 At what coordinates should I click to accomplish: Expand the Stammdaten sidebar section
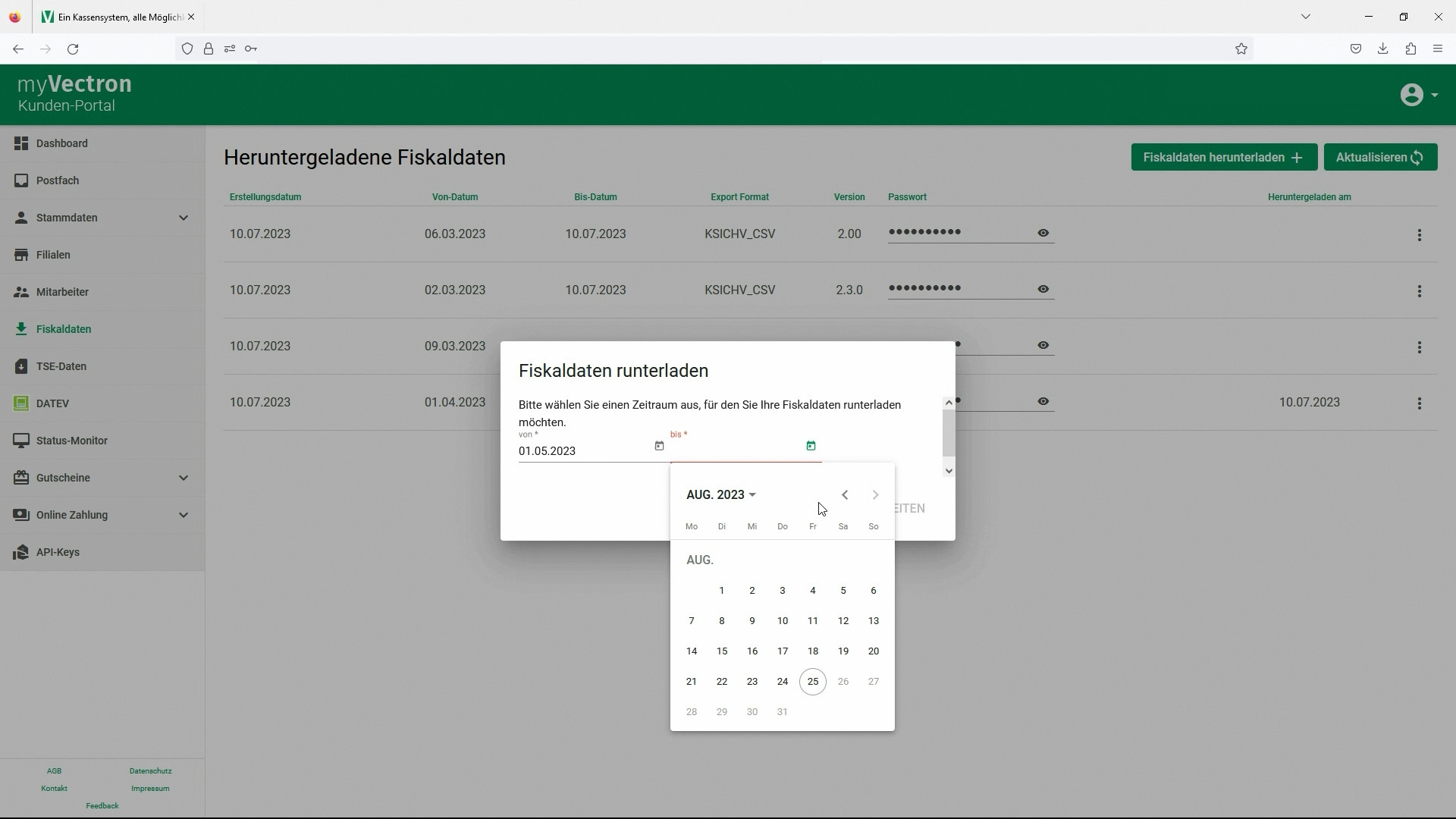pyautogui.click(x=183, y=218)
